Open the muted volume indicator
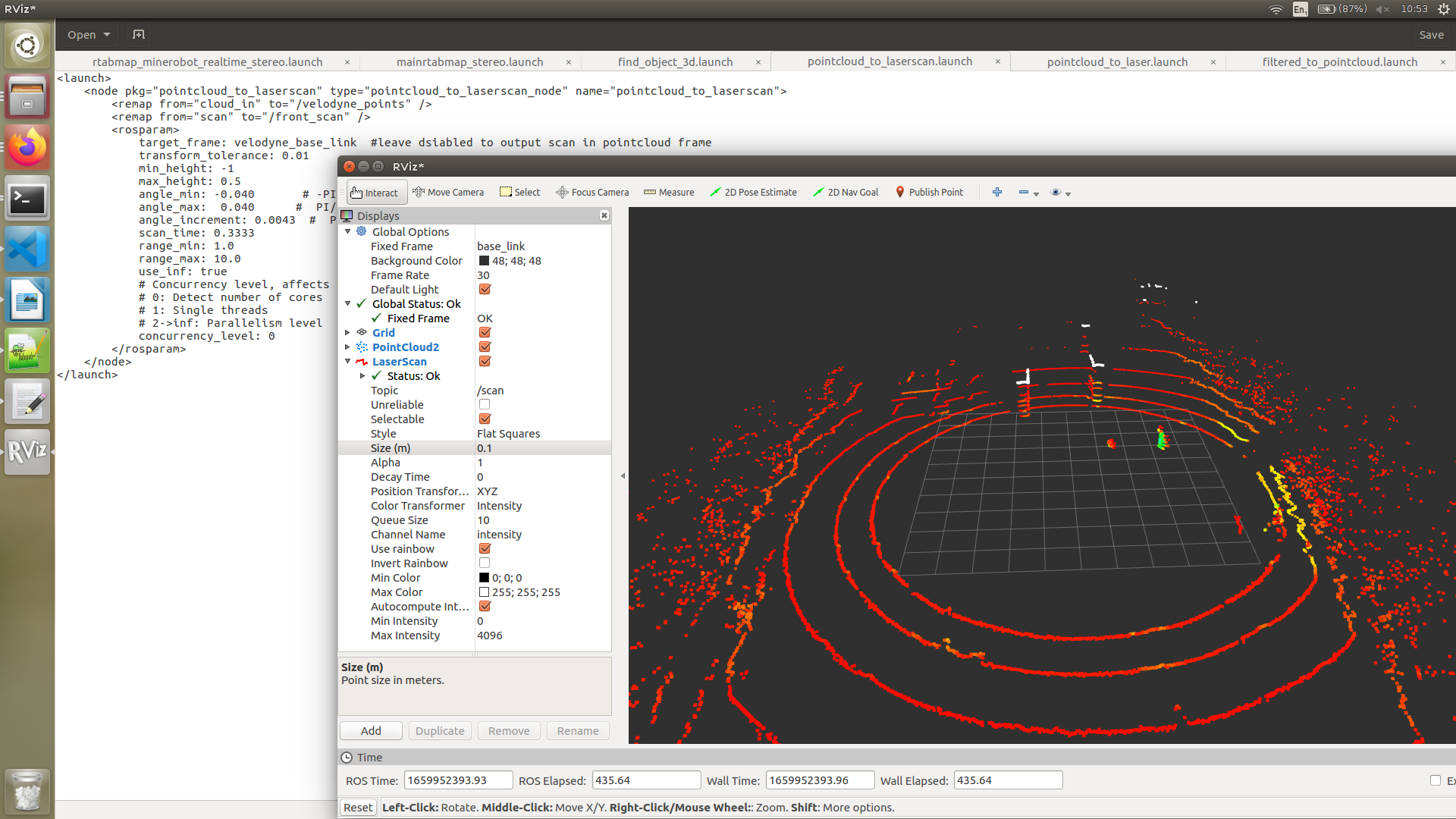The height and width of the screenshot is (819, 1456). pos(1382,9)
